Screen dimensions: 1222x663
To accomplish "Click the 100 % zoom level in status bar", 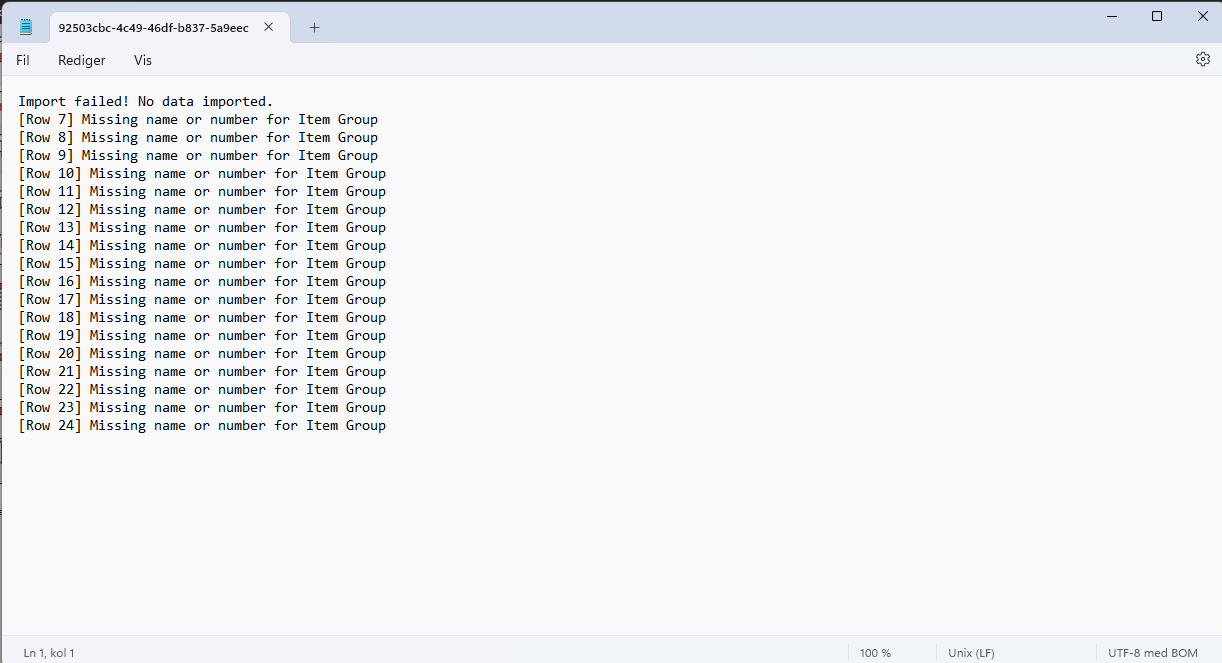I will coord(875,653).
